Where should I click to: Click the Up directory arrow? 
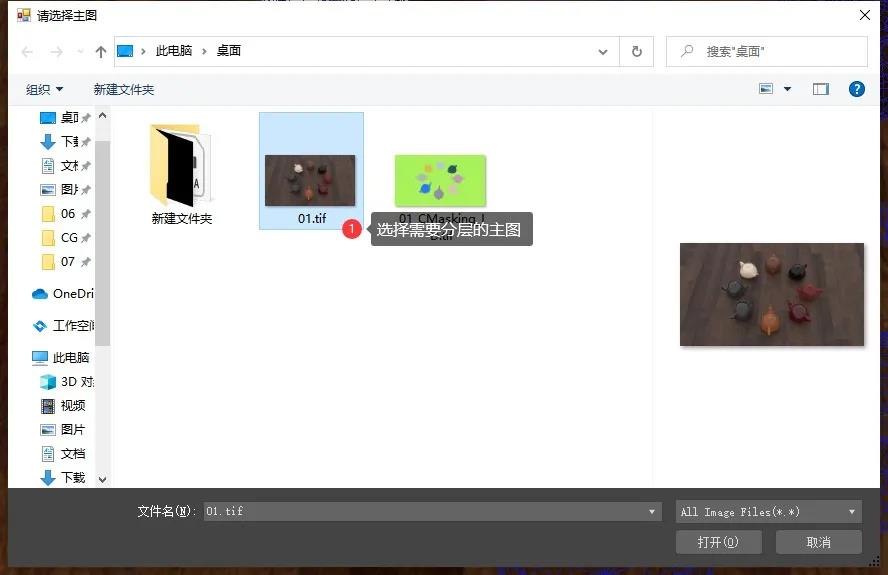(100, 51)
